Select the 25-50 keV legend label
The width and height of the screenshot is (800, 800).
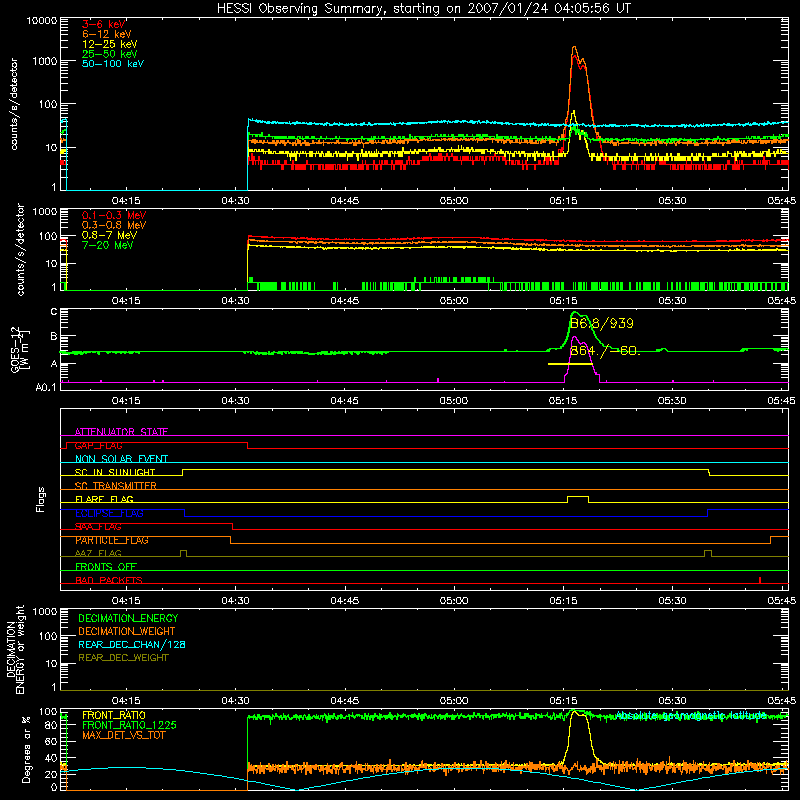(109, 54)
